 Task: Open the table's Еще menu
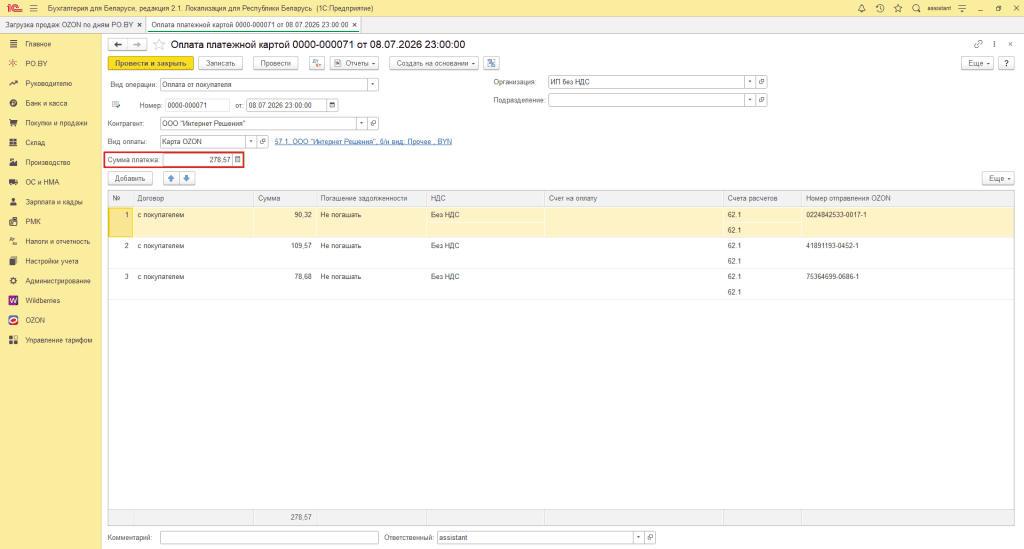tap(998, 178)
